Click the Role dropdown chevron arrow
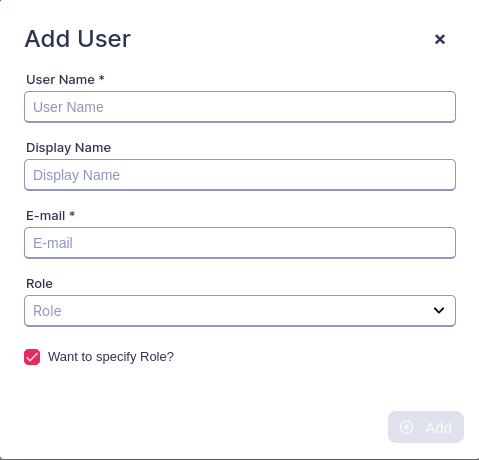This screenshot has width=479, height=460. (x=439, y=310)
